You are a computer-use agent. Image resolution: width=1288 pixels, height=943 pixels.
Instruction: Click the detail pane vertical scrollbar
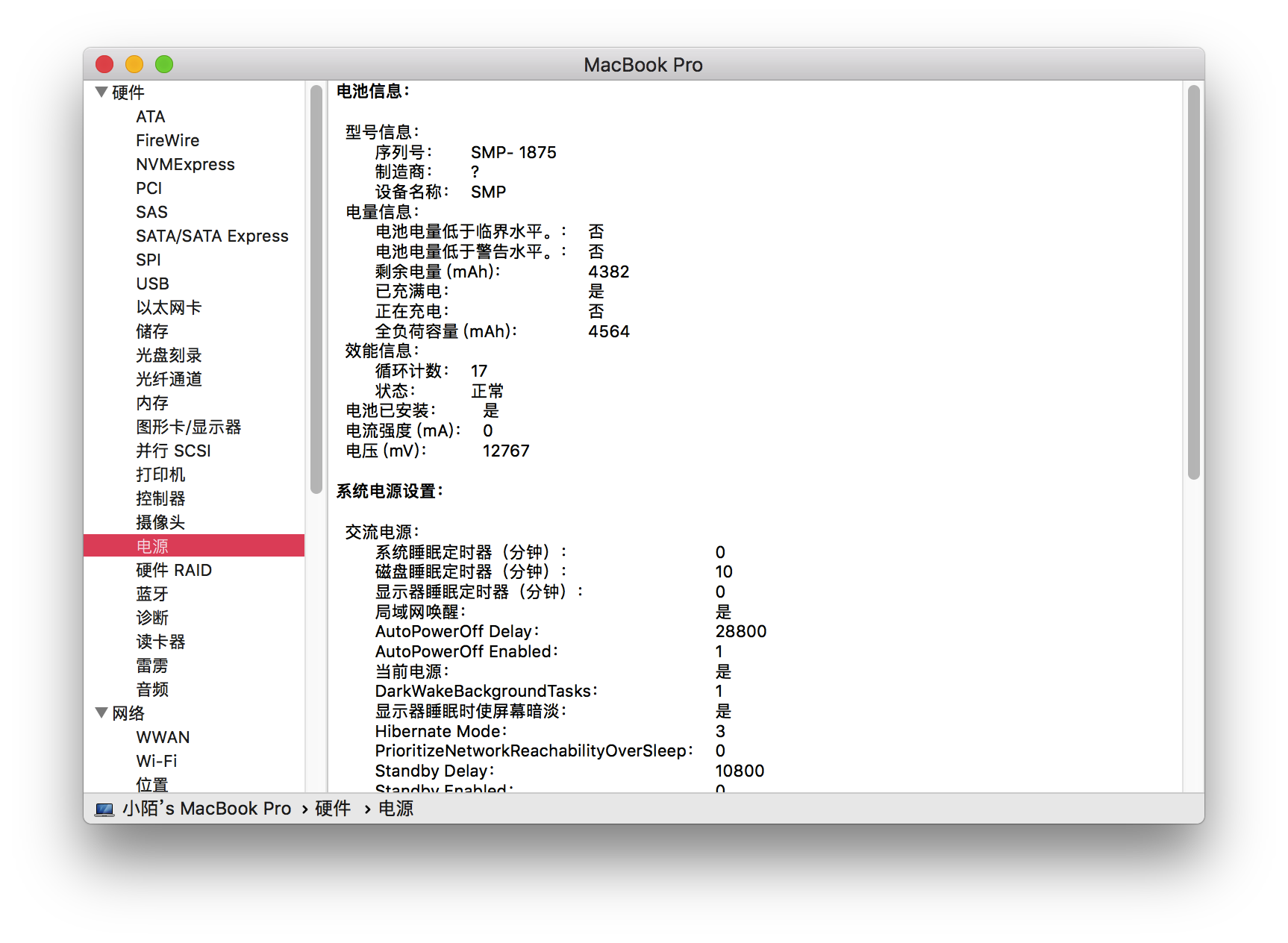tap(1193, 282)
